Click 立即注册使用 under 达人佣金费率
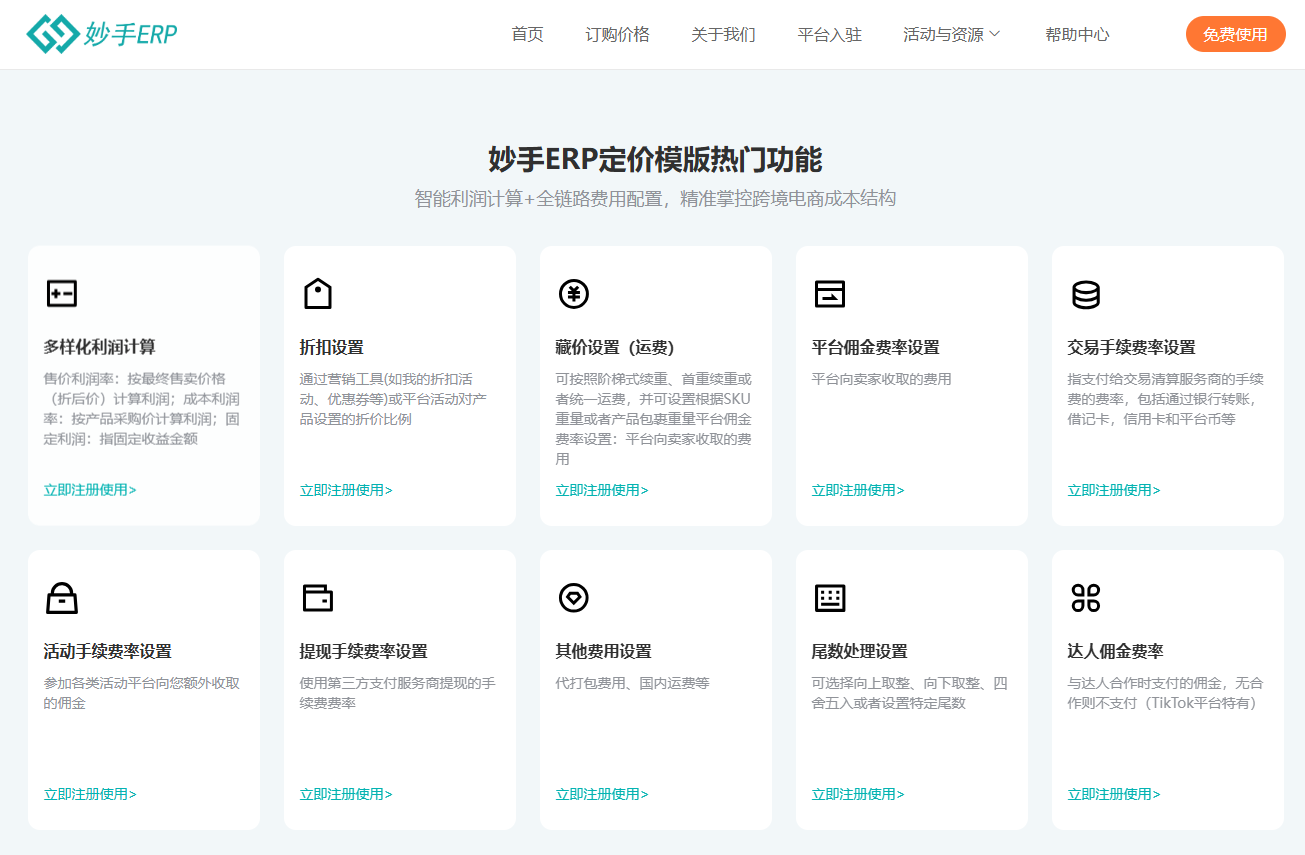This screenshot has height=855, width=1305. (x=1114, y=794)
